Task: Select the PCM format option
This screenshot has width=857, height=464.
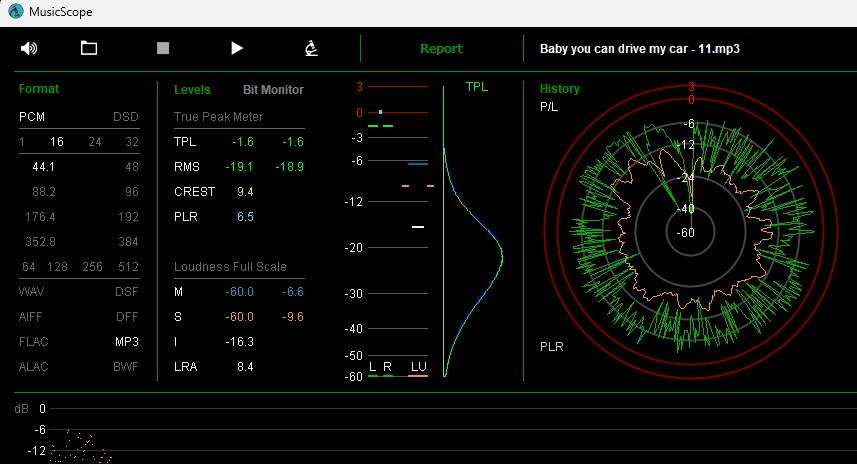Action: 32,117
